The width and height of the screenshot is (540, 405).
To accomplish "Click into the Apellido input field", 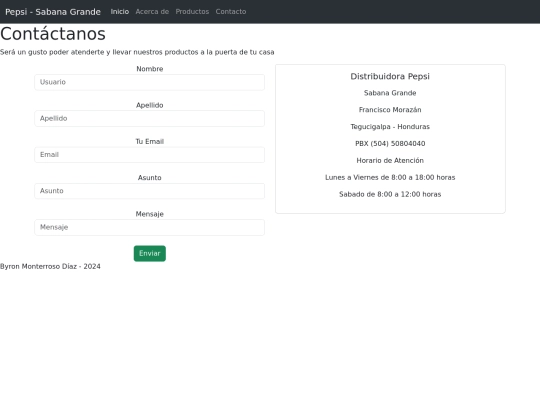I will click(149, 118).
